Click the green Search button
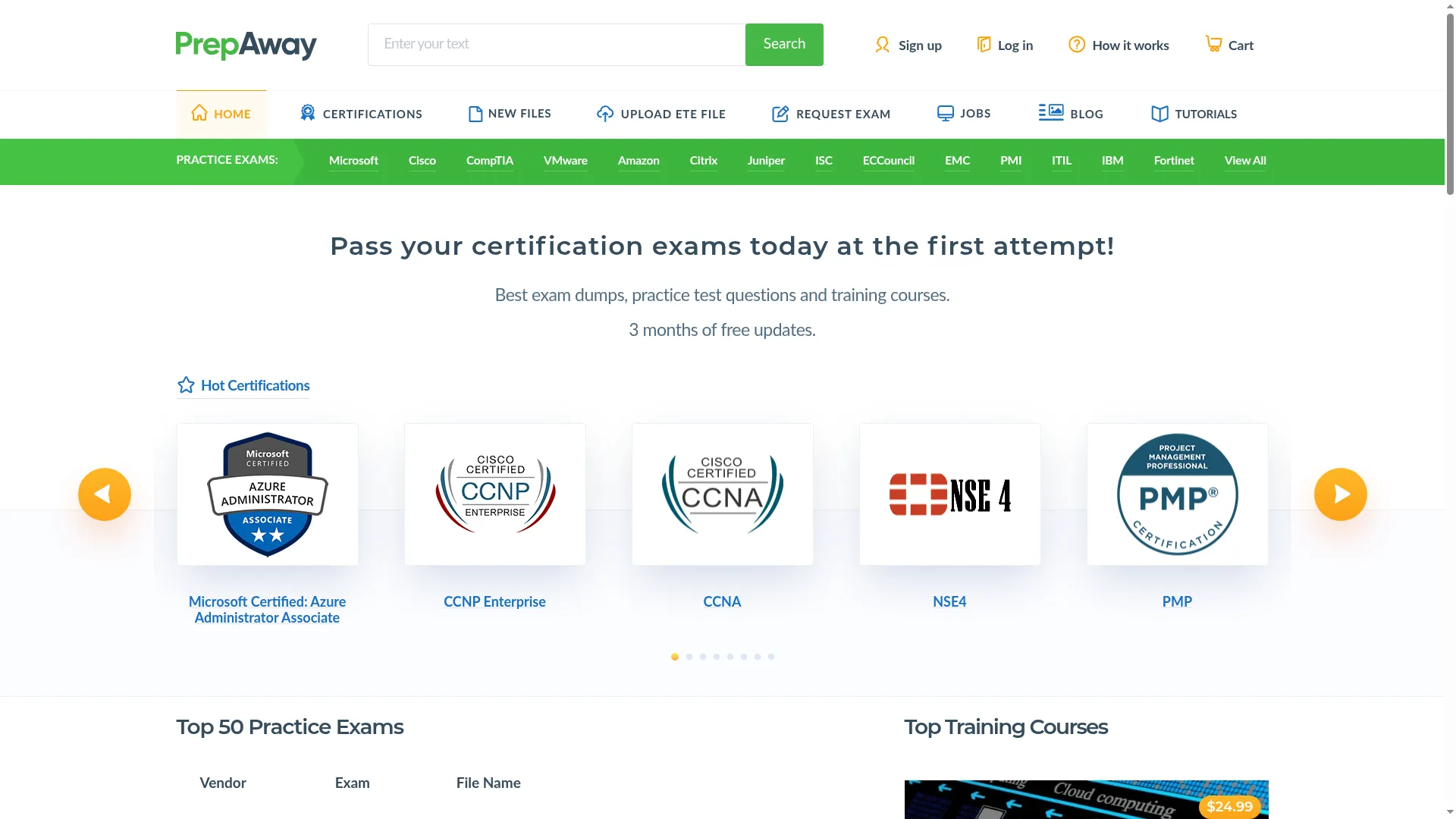Viewport: 1456px width, 819px height. [784, 45]
